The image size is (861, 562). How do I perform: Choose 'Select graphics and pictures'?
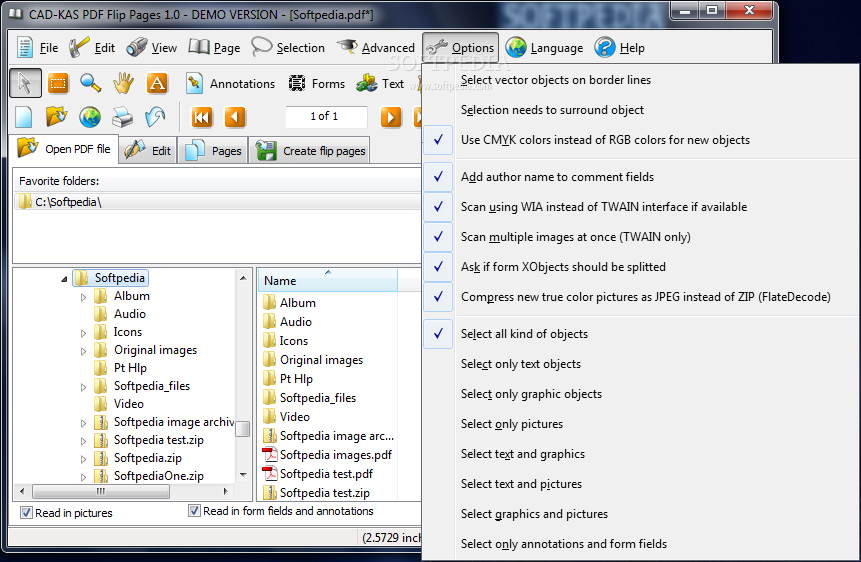click(640, 514)
